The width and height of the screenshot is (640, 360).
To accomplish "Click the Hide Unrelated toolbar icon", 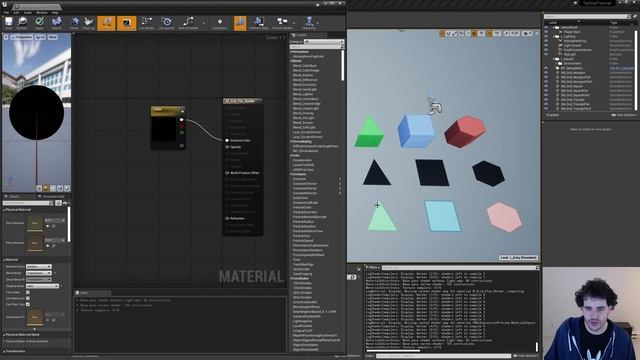I will click(188, 23).
